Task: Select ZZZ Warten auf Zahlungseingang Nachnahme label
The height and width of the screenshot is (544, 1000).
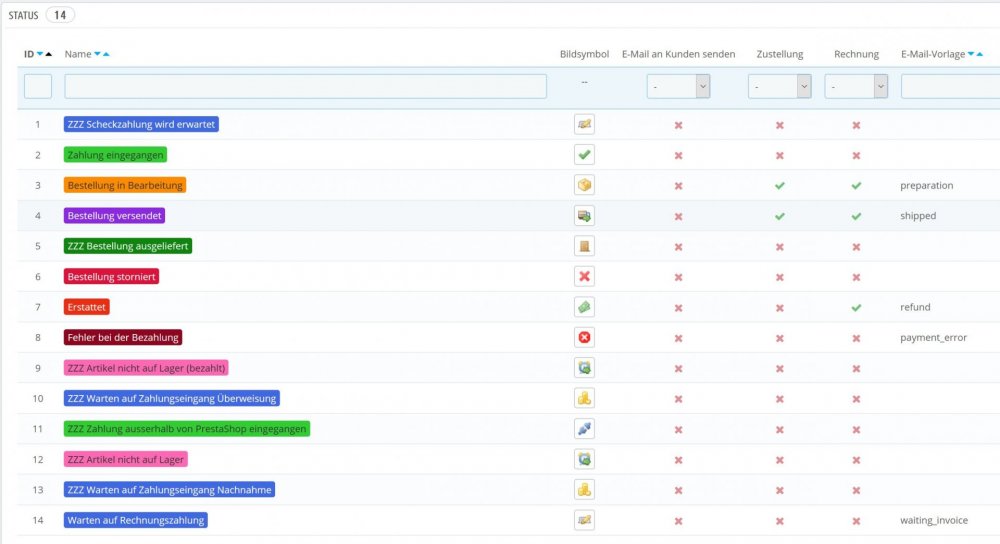Action: tap(169, 490)
